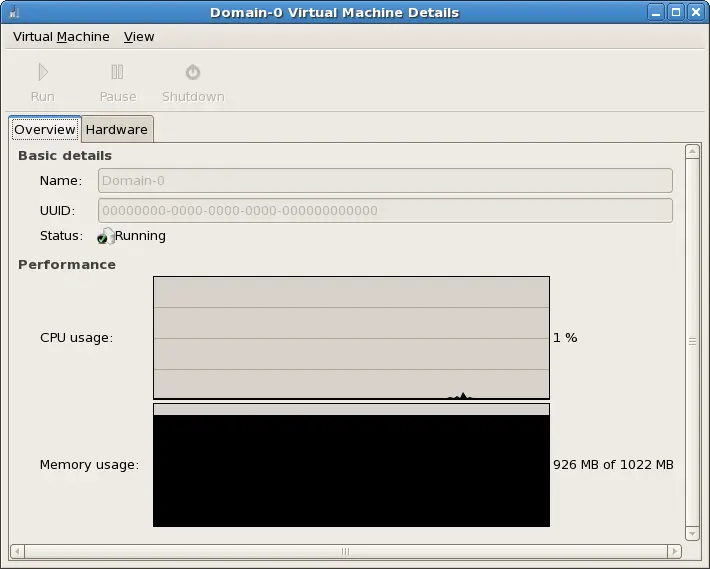Click the CPU usage graph

pos(351,338)
